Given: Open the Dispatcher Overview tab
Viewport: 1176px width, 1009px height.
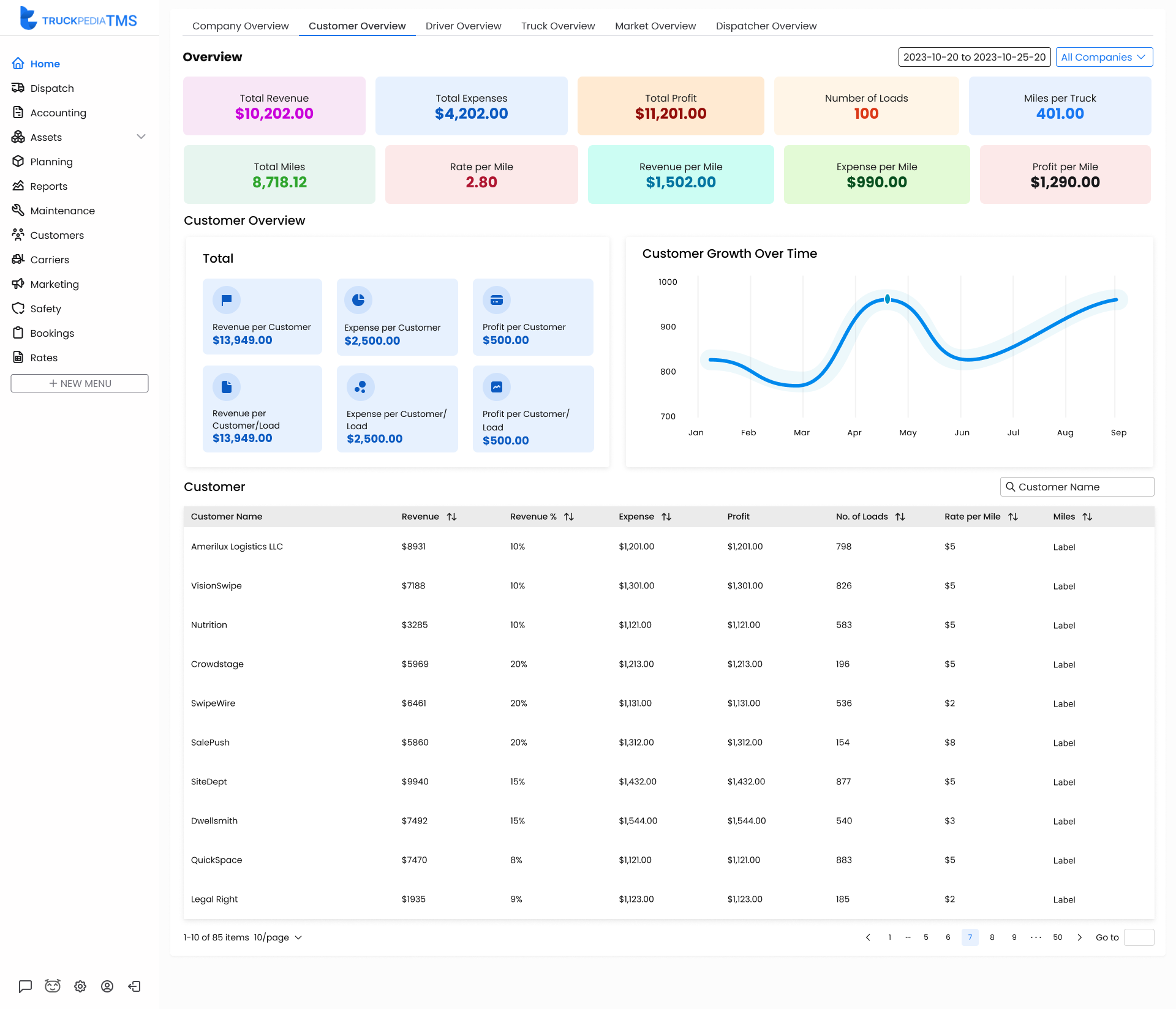Looking at the screenshot, I should coord(766,26).
